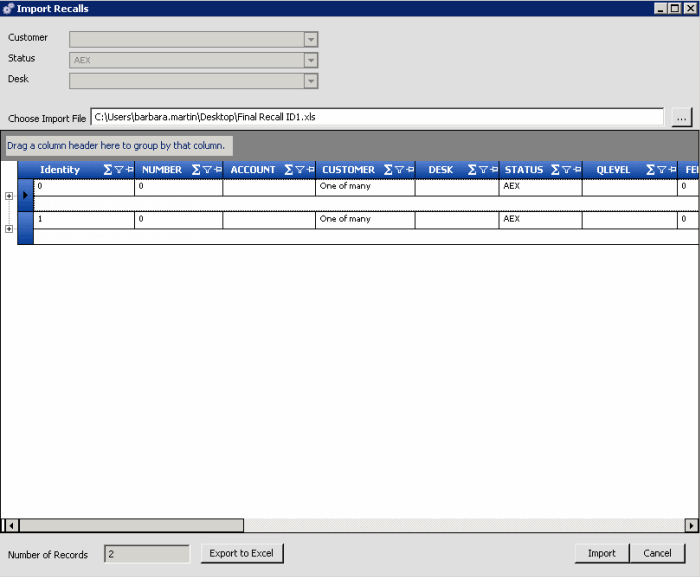
Task: Click the horizontal scrollbar right arrow
Action: [x=691, y=525]
